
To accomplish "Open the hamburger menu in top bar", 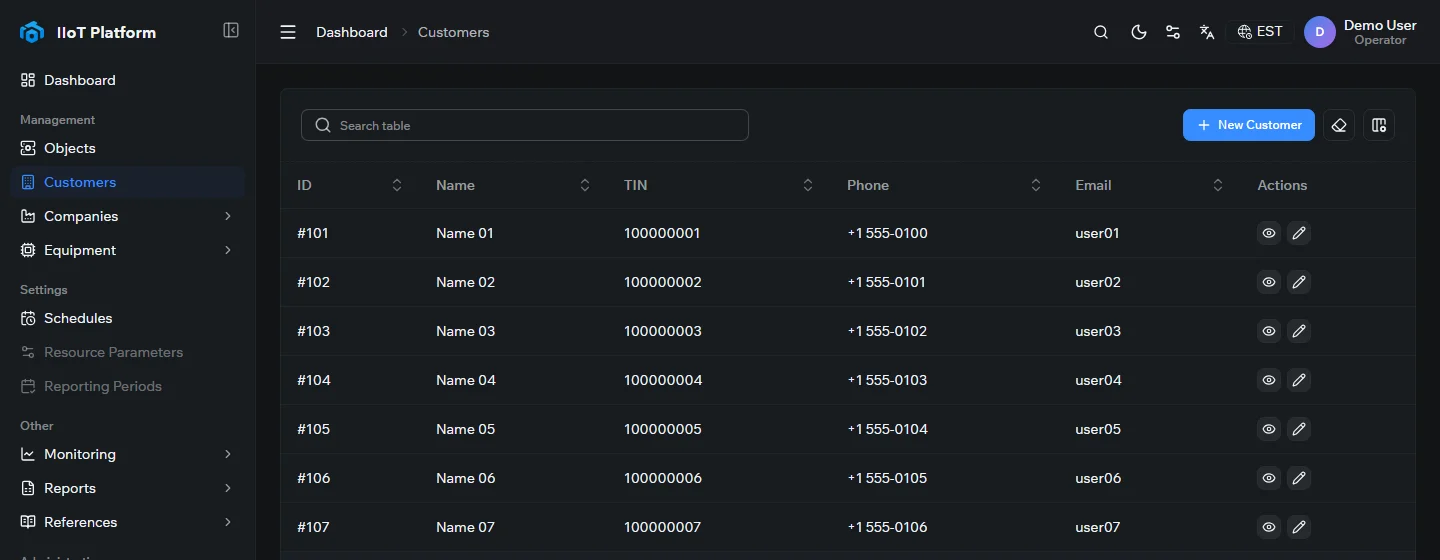I will pos(288,32).
